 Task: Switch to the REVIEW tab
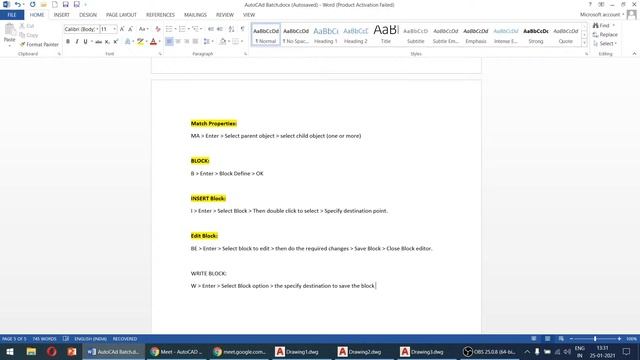click(x=225, y=15)
